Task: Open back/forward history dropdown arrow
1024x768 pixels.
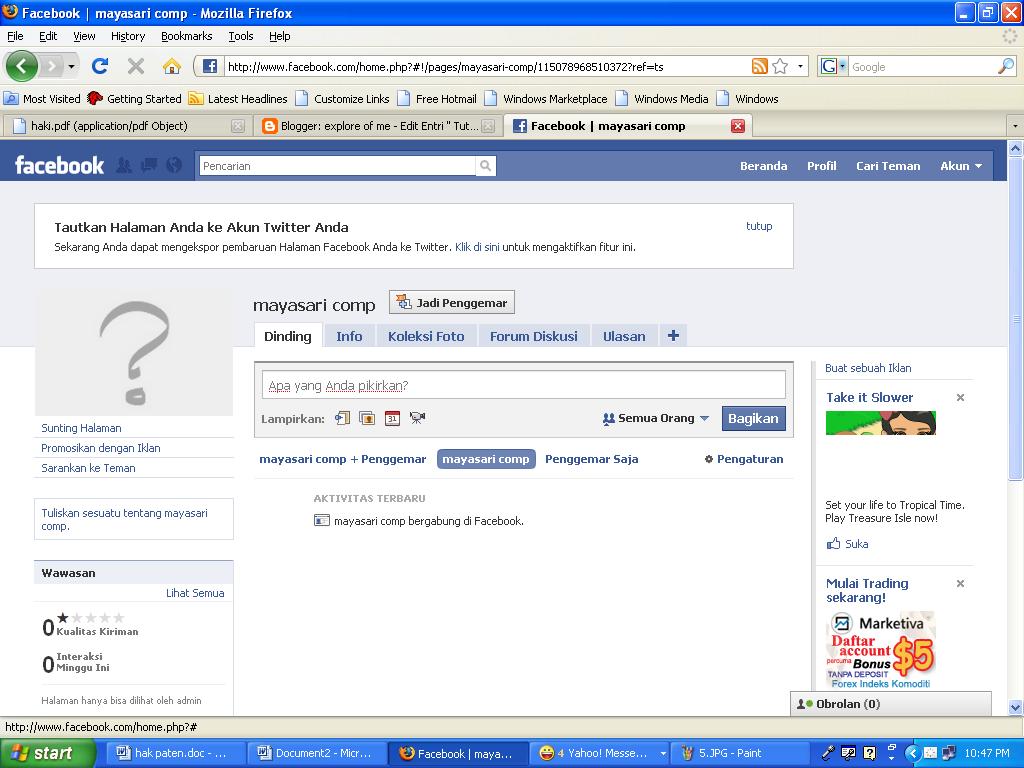Action: click(x=71, y=66)
